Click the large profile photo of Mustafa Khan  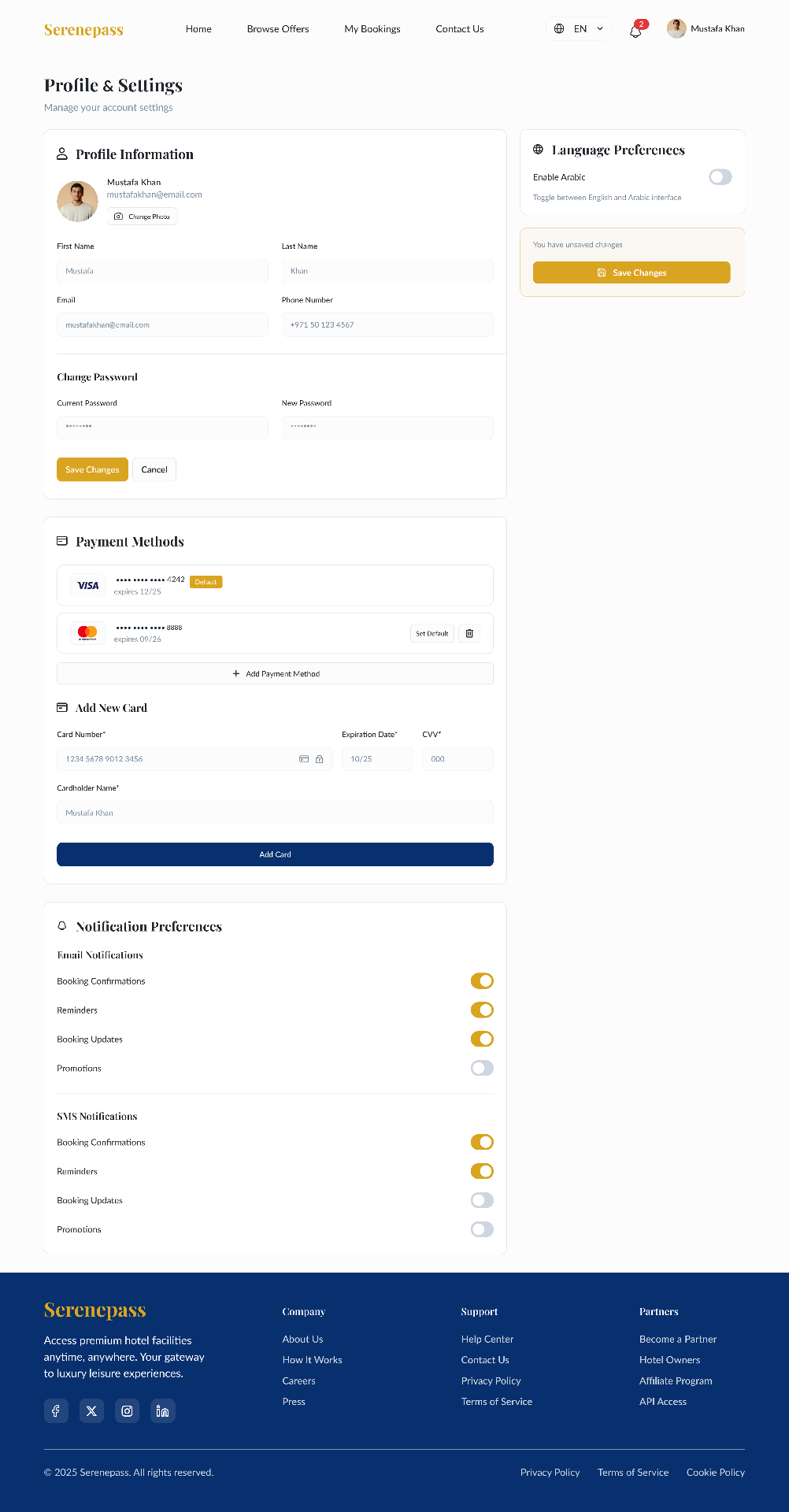pyautogui.click(x=77, y=202)
